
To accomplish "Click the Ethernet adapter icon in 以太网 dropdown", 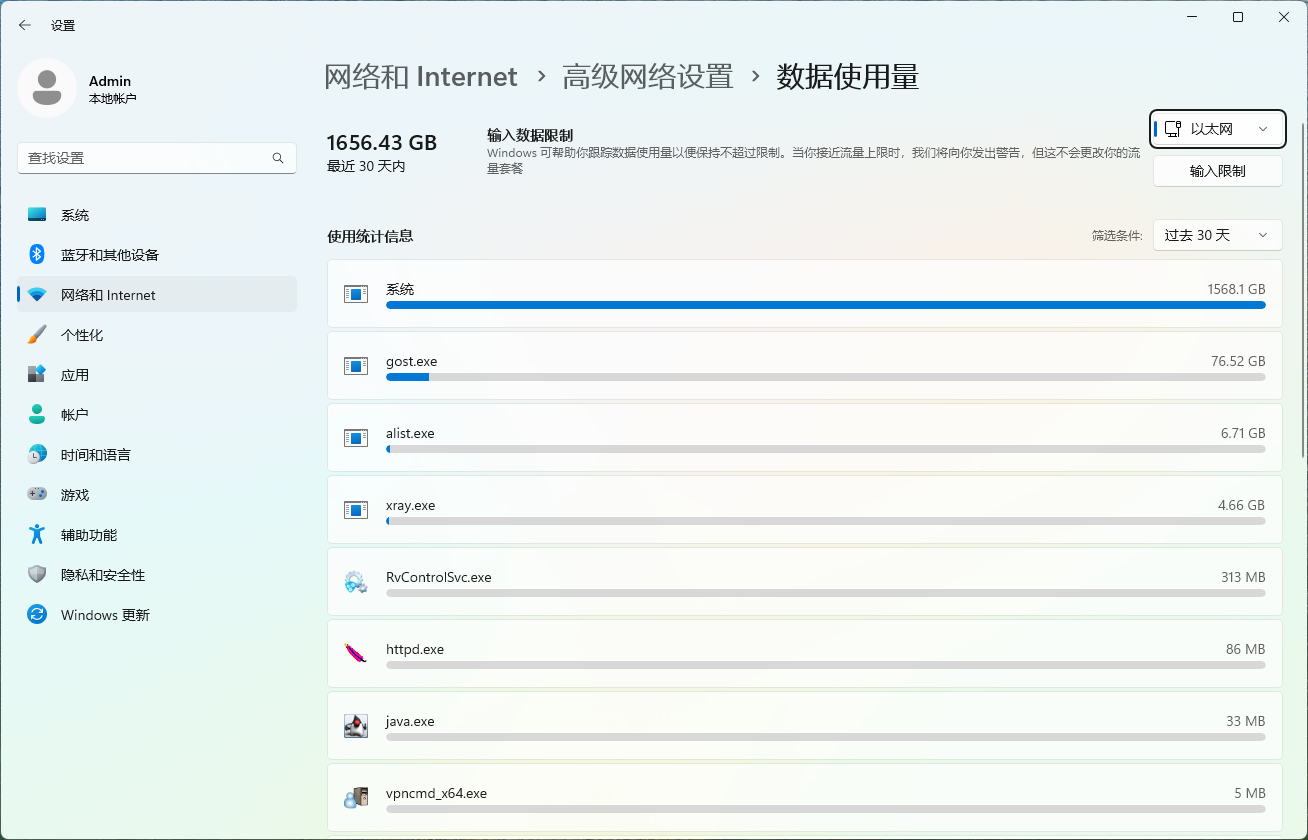I will pyautogui.click(x=1173, y=129).
